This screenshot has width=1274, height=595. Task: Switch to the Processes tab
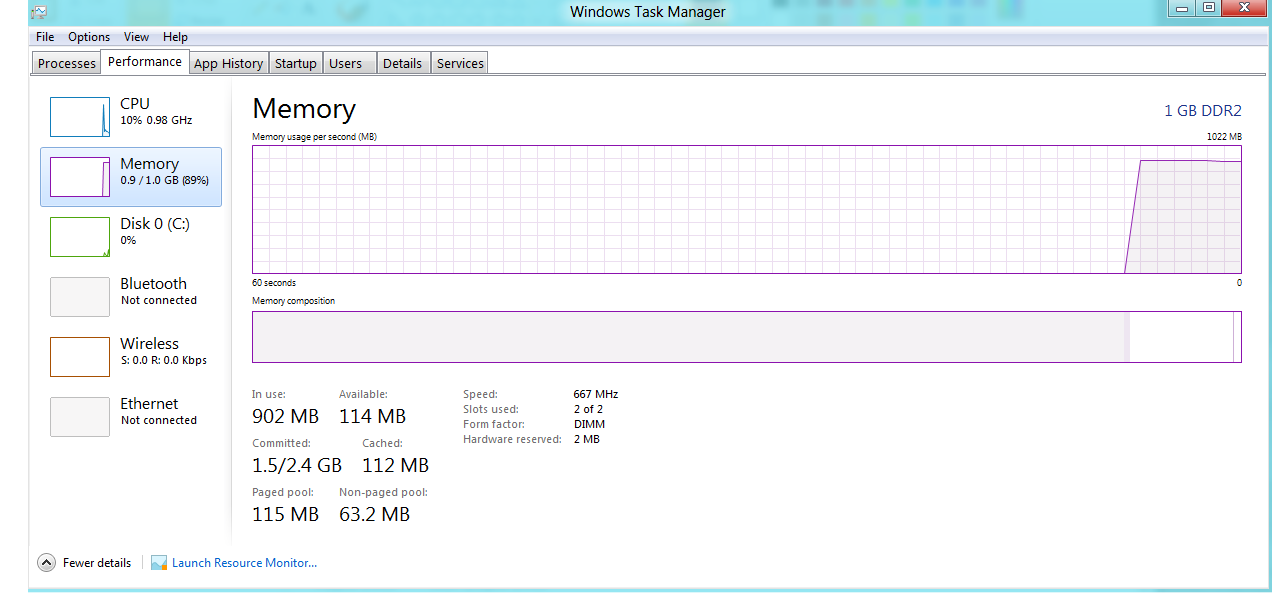pos(67,63)
